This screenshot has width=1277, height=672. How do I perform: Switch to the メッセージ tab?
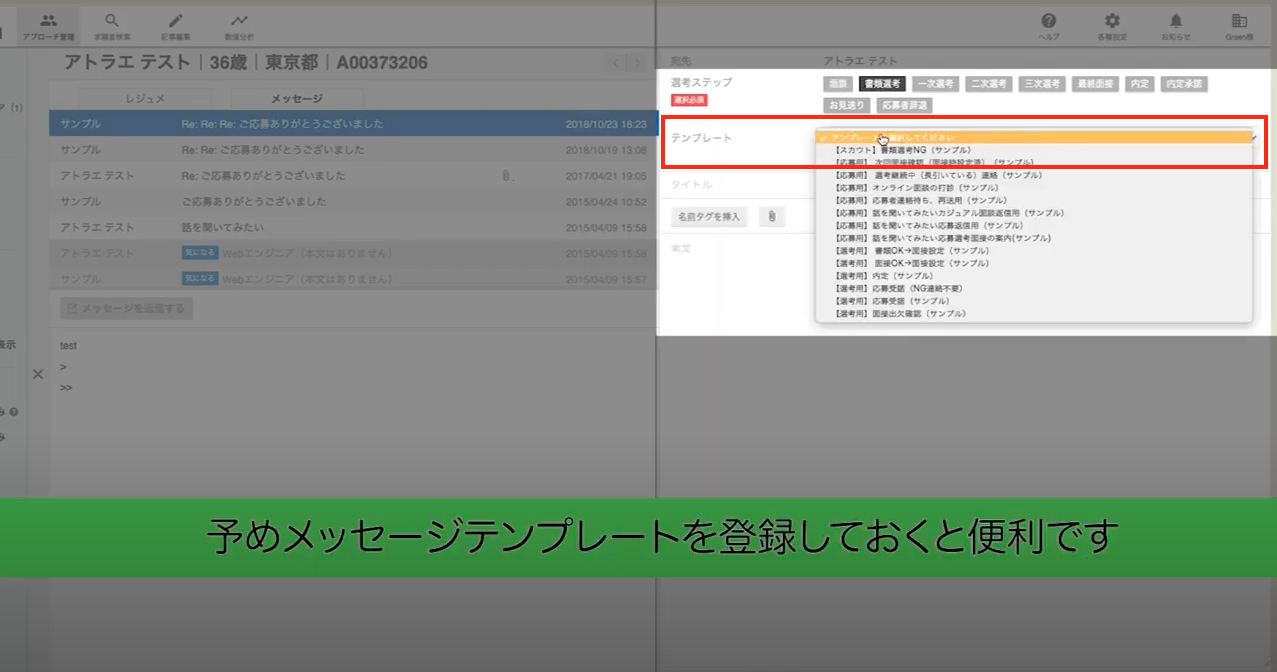coord(297,99)
